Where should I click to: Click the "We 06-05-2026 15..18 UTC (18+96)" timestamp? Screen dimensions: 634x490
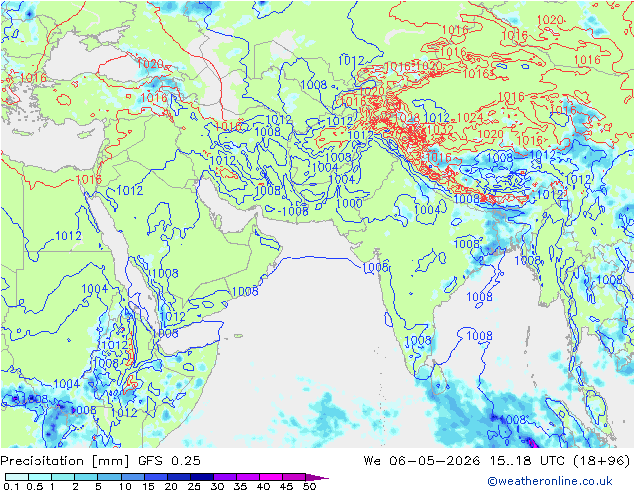(497, 461)
